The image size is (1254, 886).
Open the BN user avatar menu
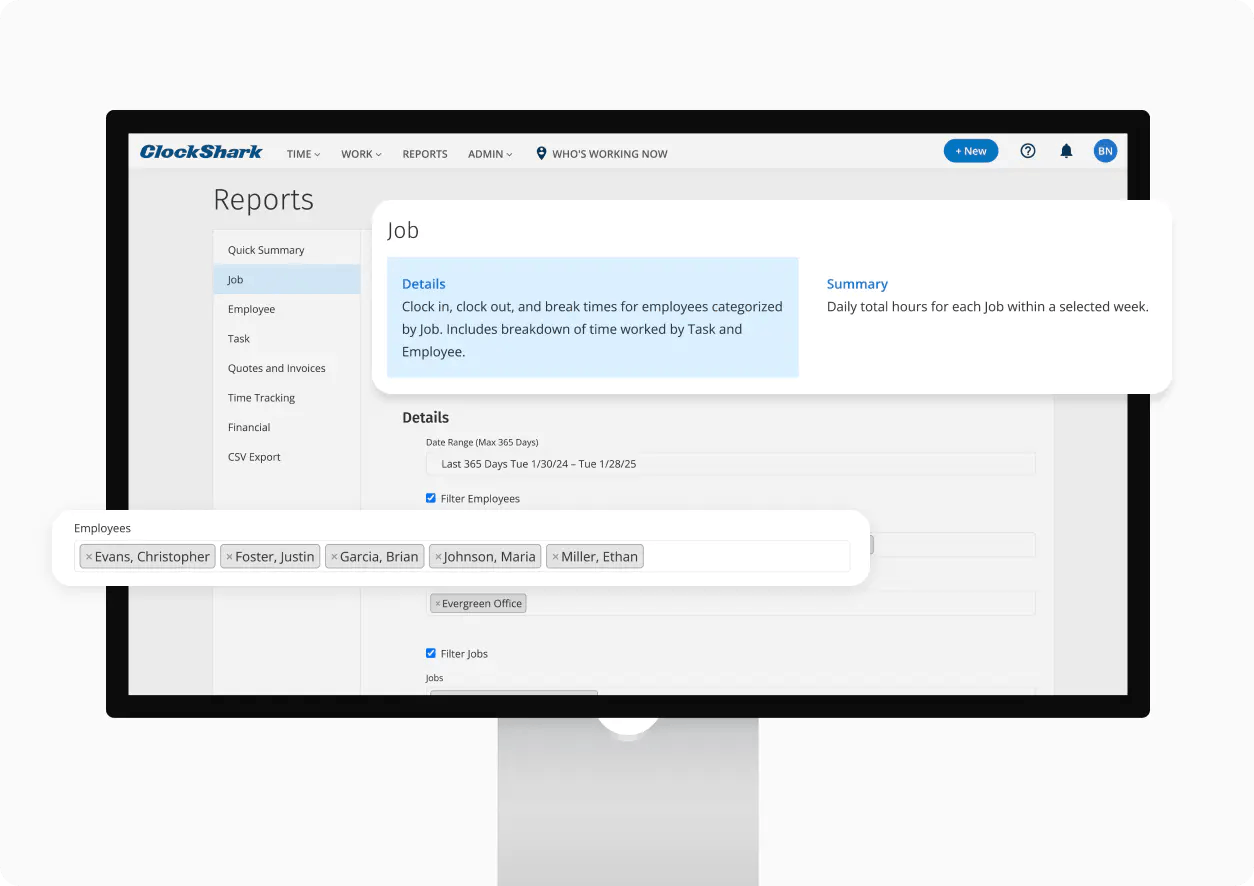[1105, 151]
